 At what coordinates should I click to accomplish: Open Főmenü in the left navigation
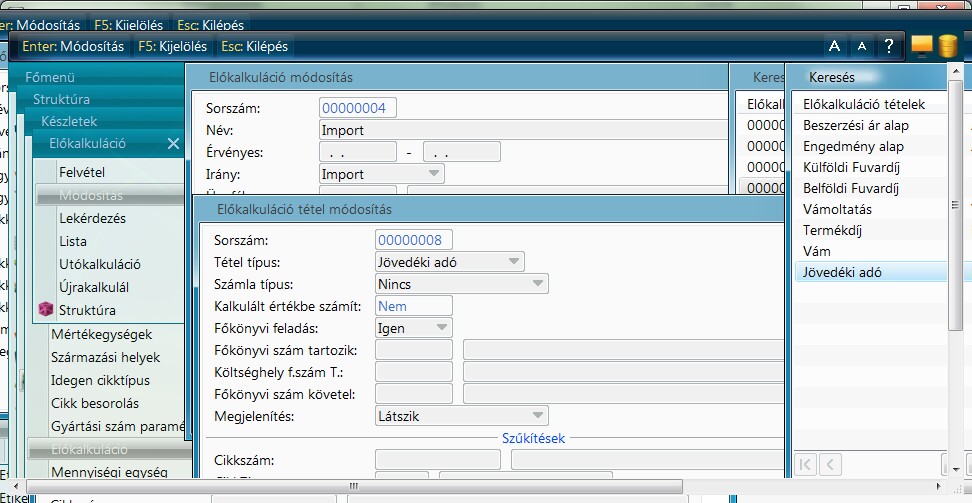[x=50, y=77]
